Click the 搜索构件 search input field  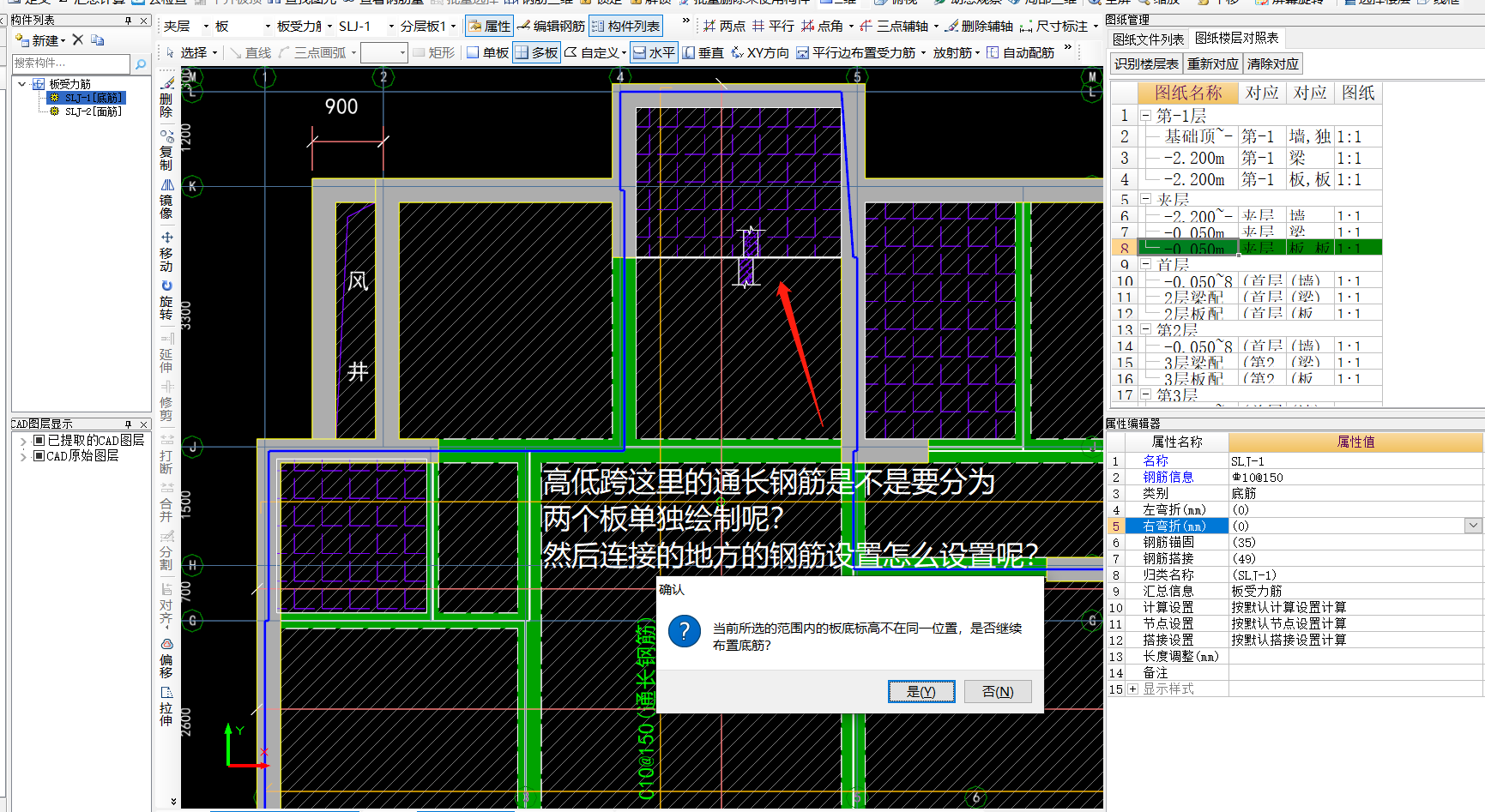coord(71,63)
